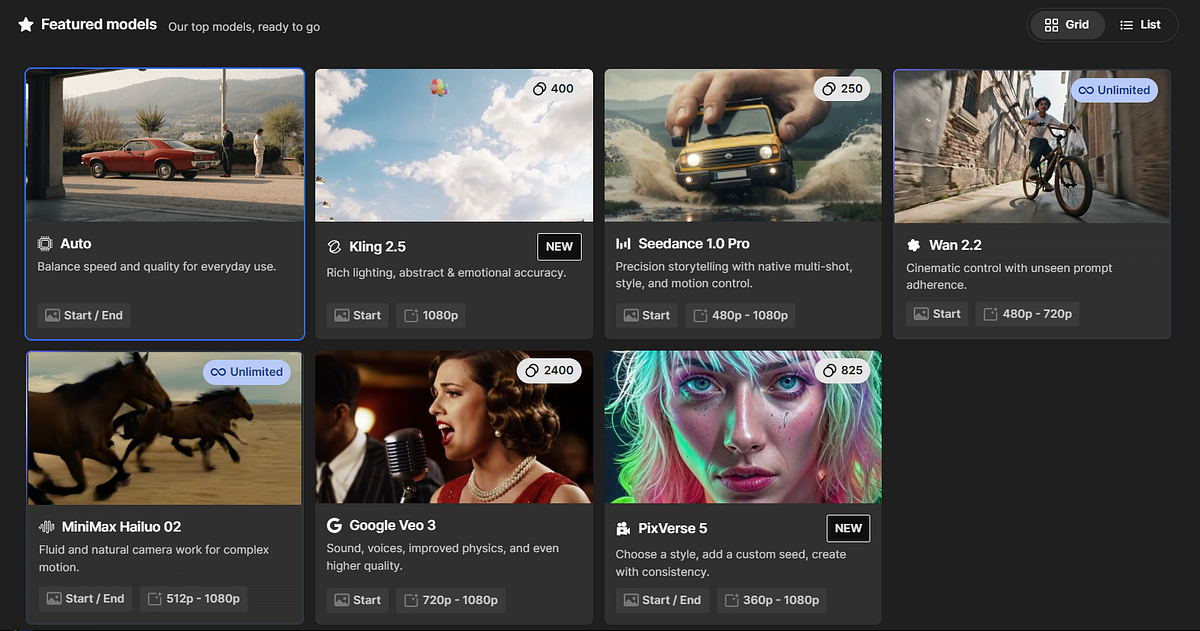
Task: Open the Wan 2.2 cyclist thumbnail
Action: [x=1032, y=146]
